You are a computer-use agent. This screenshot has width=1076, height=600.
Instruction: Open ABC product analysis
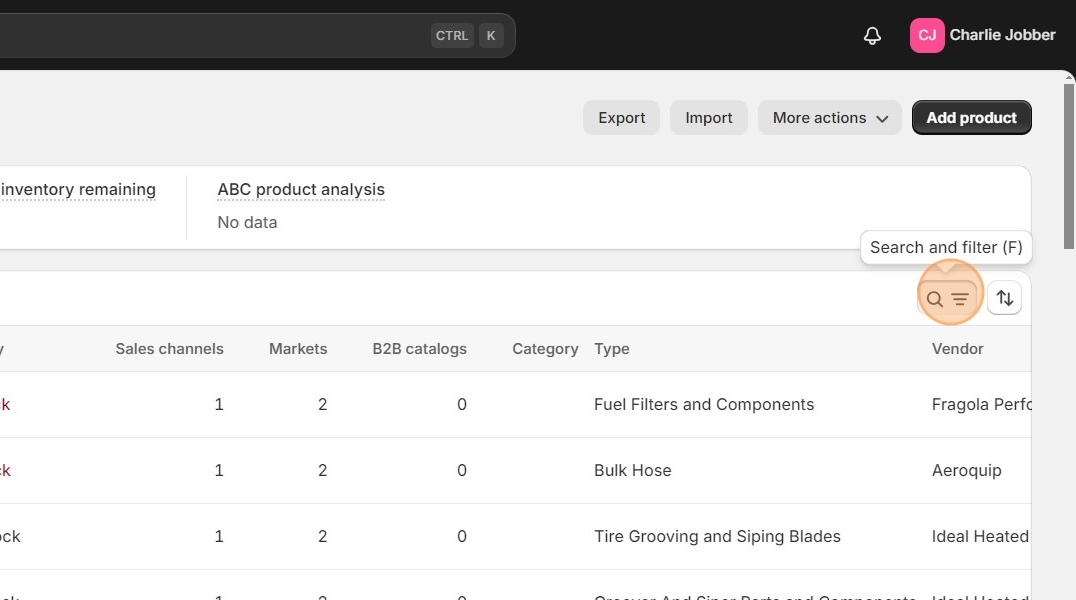(x=301, y=189)
